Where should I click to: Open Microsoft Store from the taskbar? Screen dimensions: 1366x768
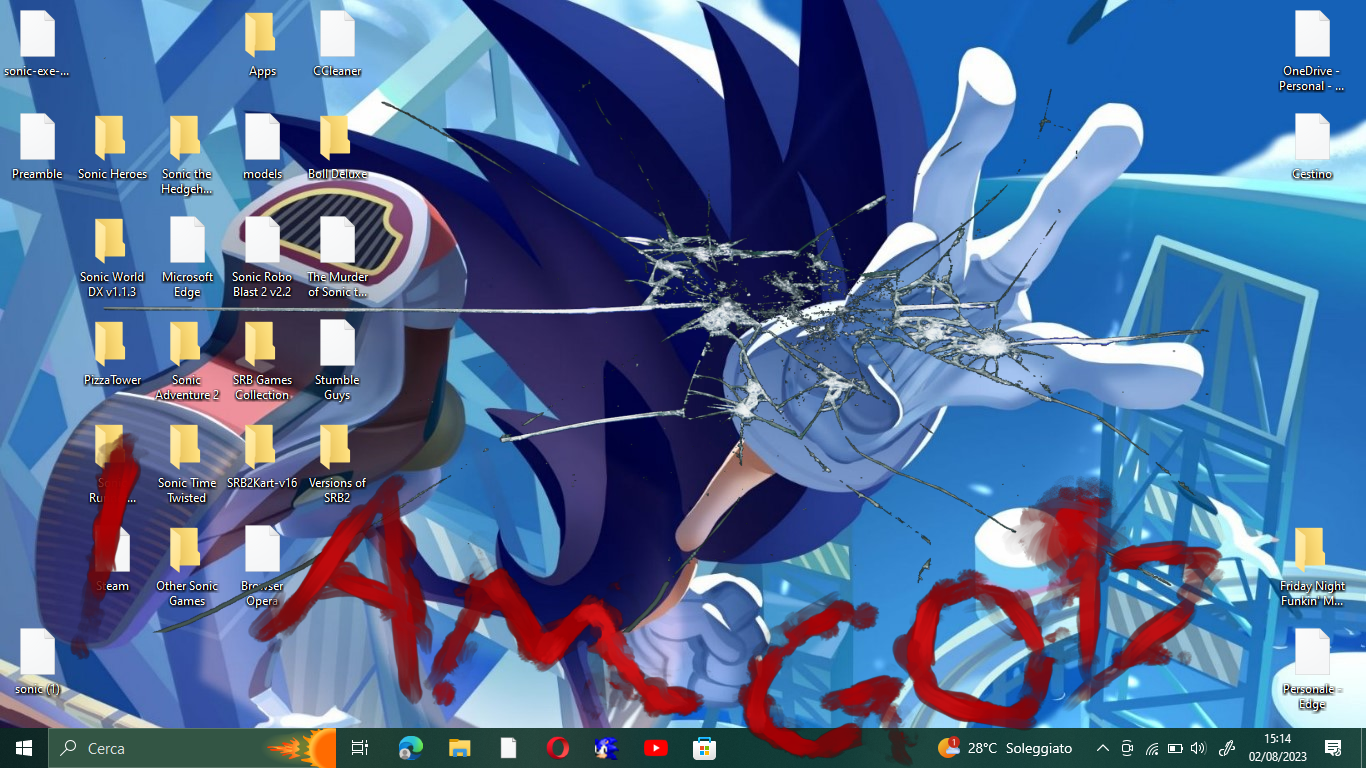tap(704, 748)
